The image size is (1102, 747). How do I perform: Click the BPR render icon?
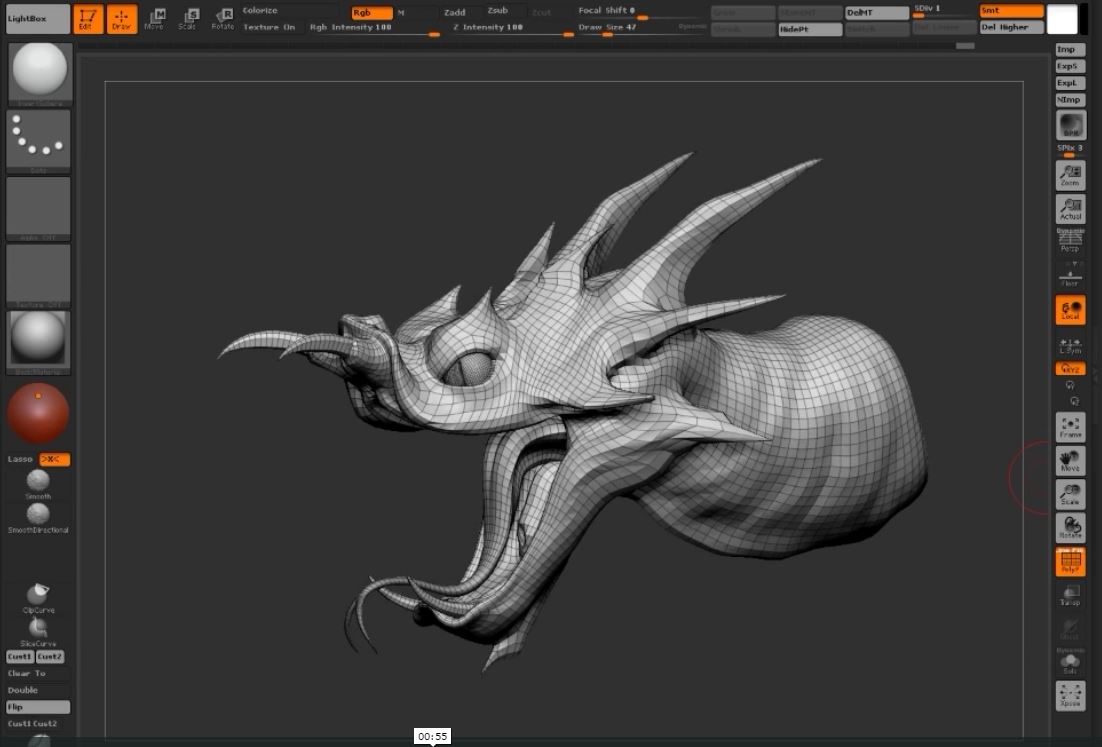click(1070, 126)
